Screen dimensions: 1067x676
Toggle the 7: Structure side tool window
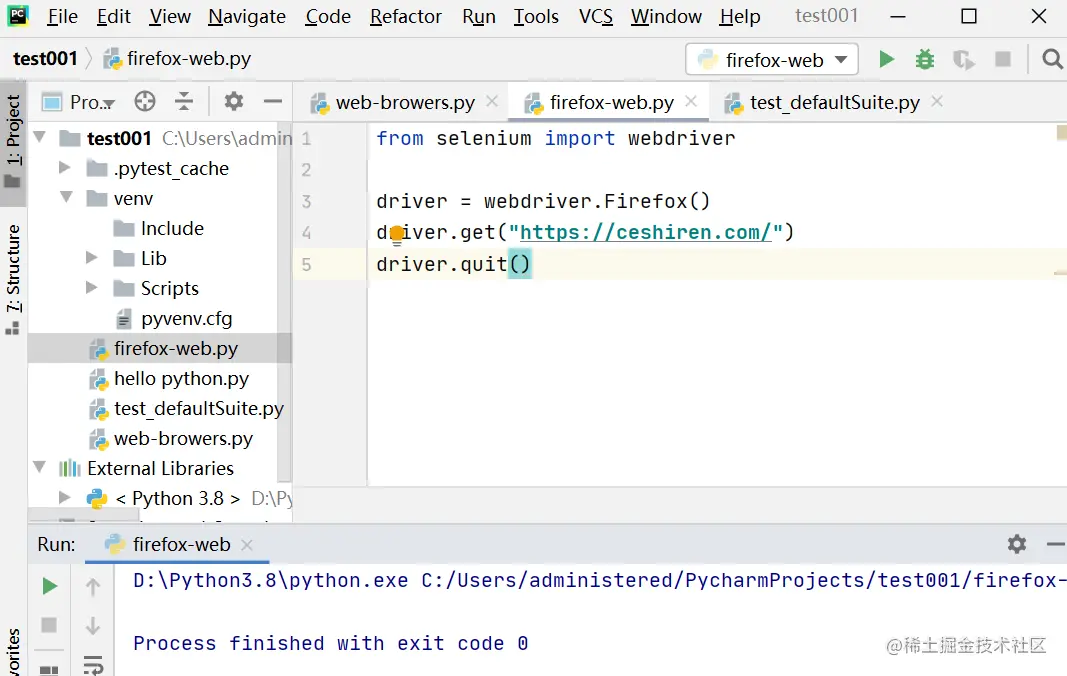[13, 279]
